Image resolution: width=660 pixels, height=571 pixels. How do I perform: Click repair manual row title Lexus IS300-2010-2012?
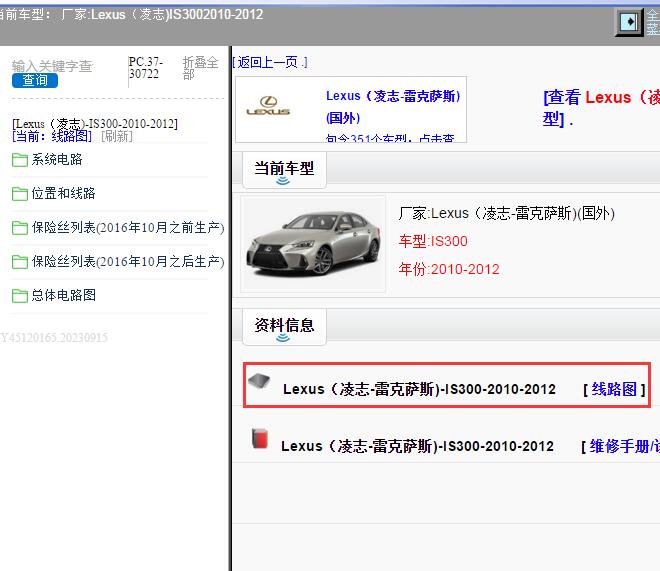(x=417, y=446)
